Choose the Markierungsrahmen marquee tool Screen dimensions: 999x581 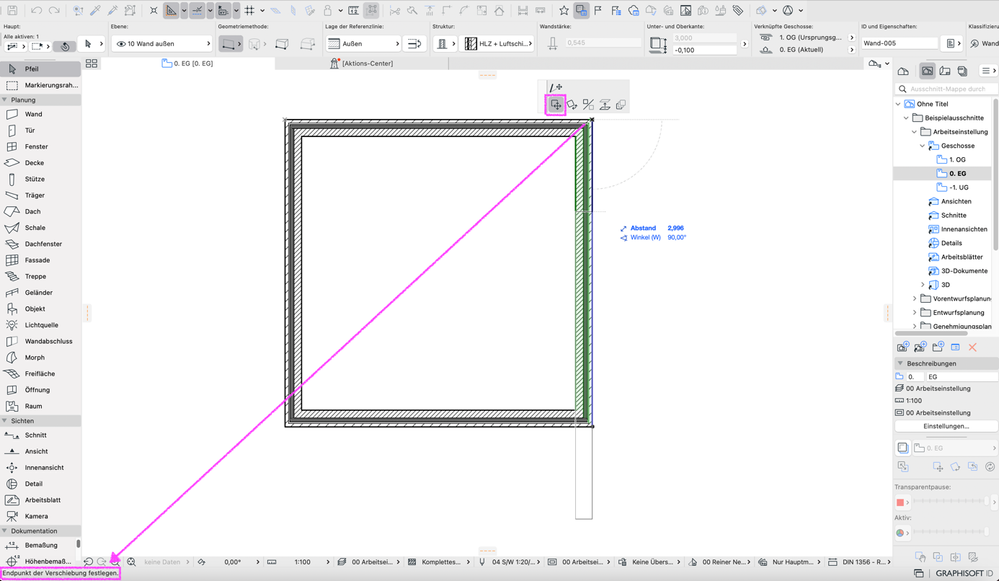40,85
